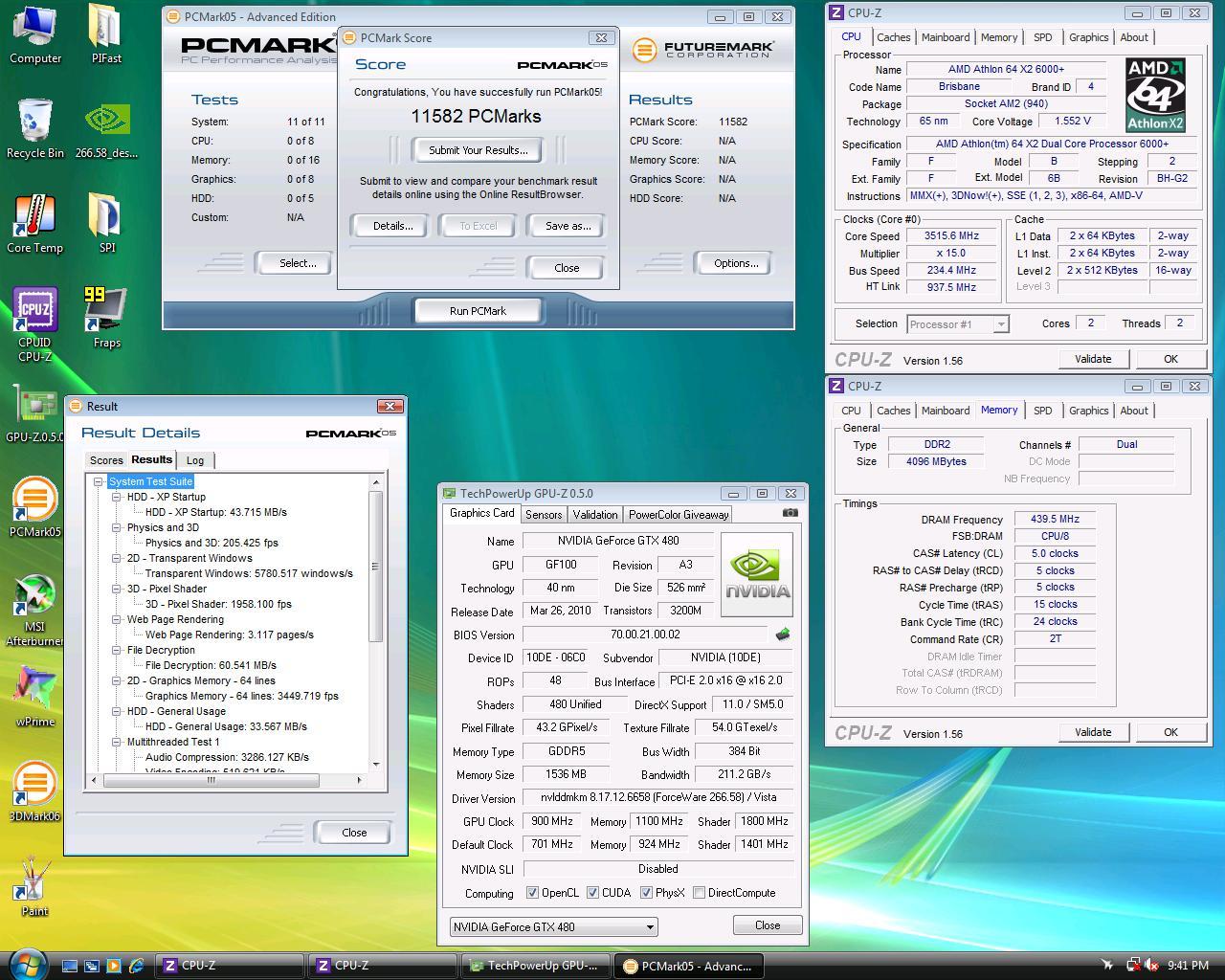Click Switch between windows quick launch icon
The width and height of the screenshot is (1225, 980).
click(92, 966)
